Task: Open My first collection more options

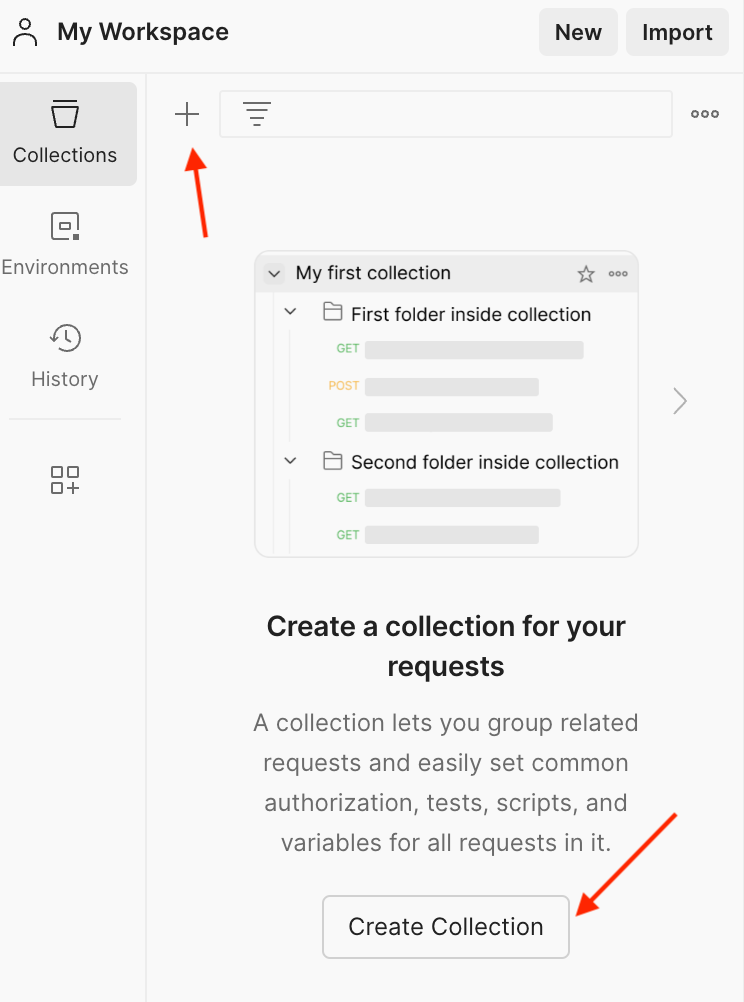Action: point(618,274)
